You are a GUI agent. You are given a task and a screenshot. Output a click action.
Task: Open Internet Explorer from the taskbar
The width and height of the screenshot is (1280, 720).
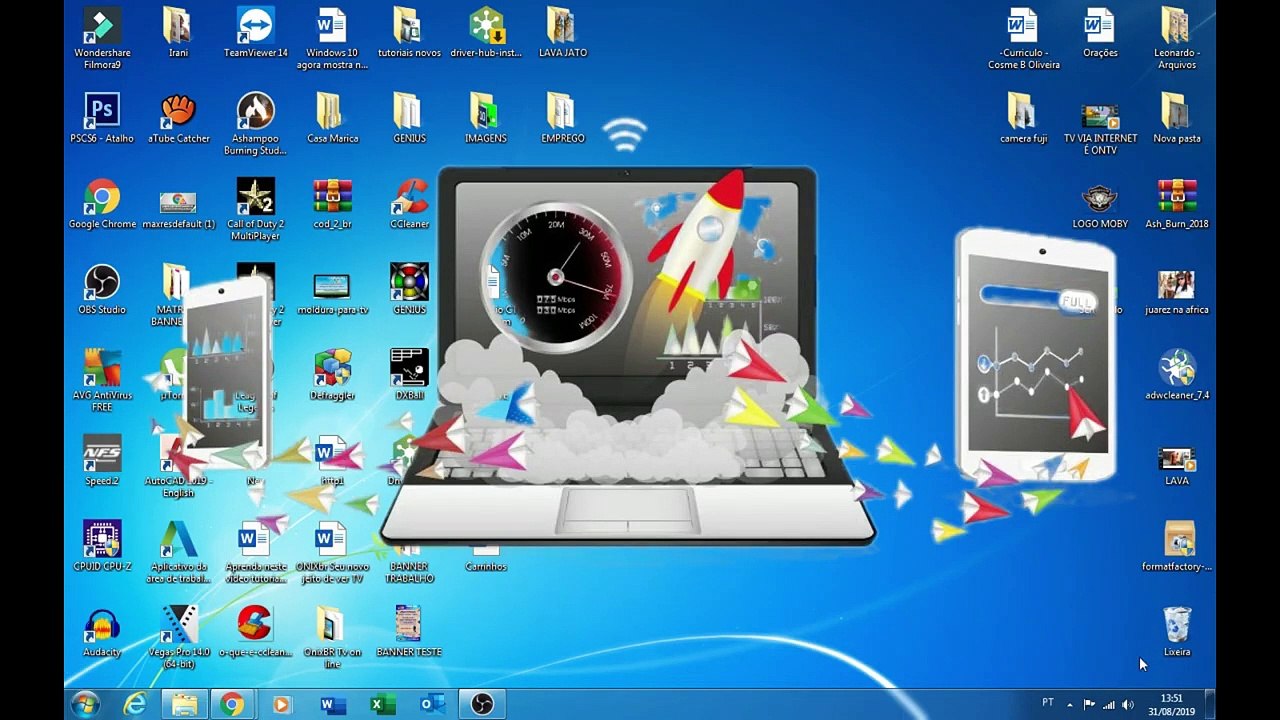coord(135,705)
